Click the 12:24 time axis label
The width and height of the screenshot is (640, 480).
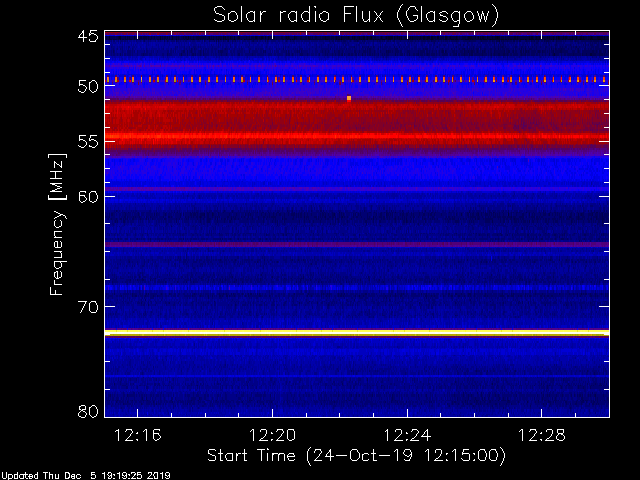[407, 435]
